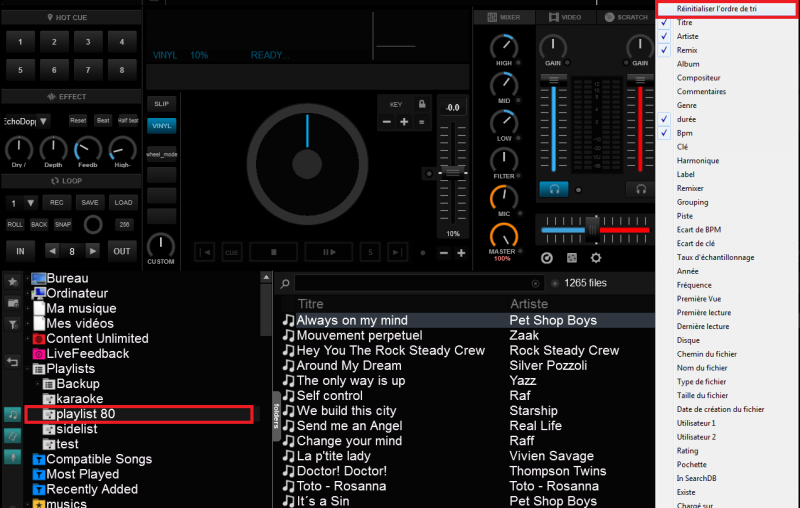800x508 pixels.
Task: Open the EchoDoppler effect dropdown
Action: 44,121
